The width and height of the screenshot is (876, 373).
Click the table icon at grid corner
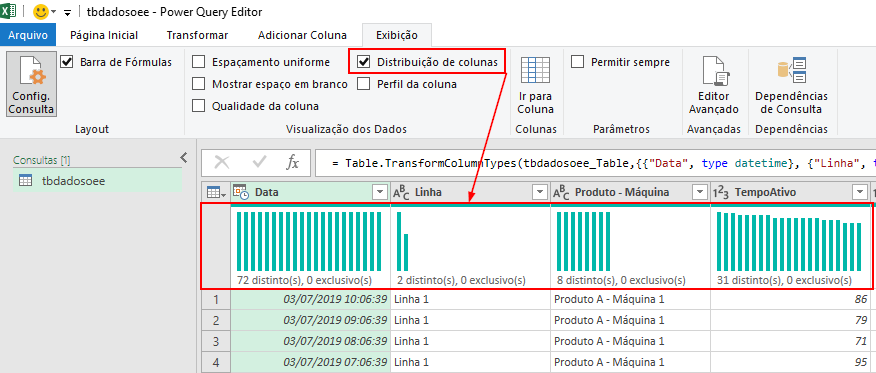(216, 193)
